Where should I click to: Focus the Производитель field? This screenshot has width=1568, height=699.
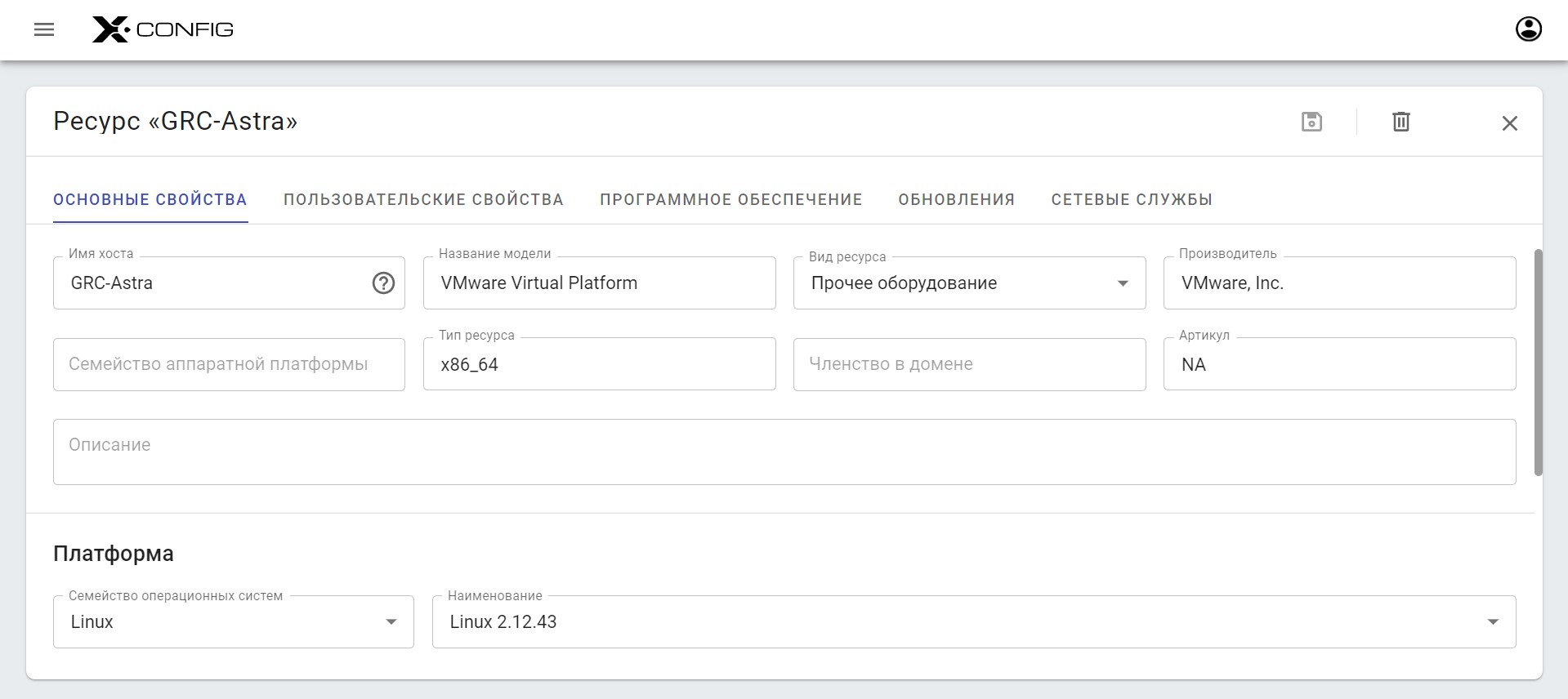coord(1338,283)
